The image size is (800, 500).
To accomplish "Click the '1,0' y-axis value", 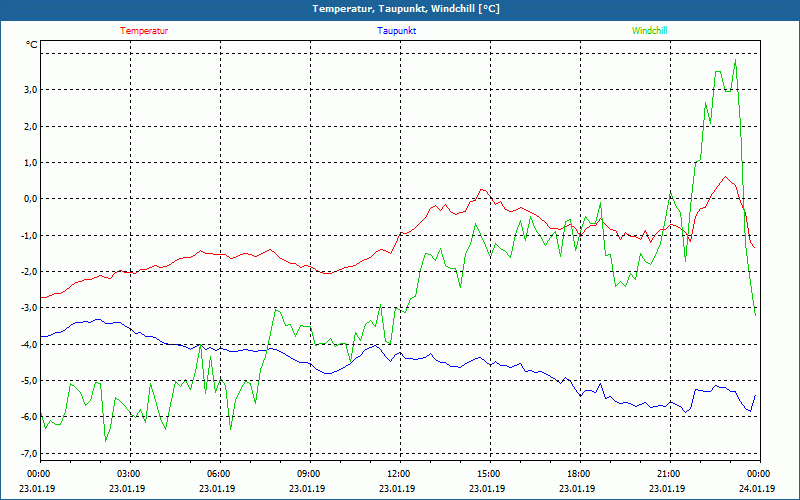I will point(31,163).
